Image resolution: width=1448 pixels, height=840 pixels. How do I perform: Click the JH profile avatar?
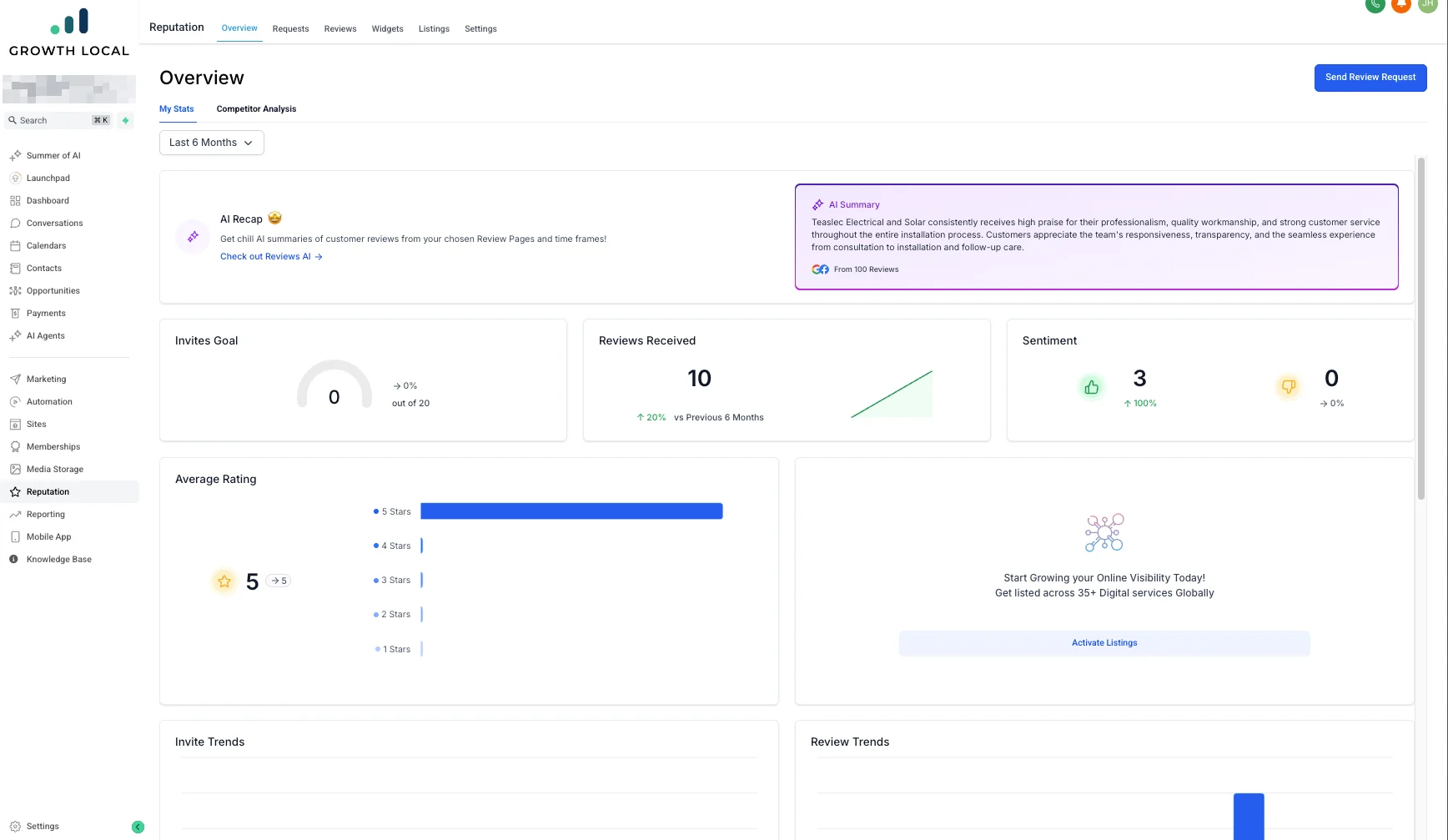pos(1427,6)
